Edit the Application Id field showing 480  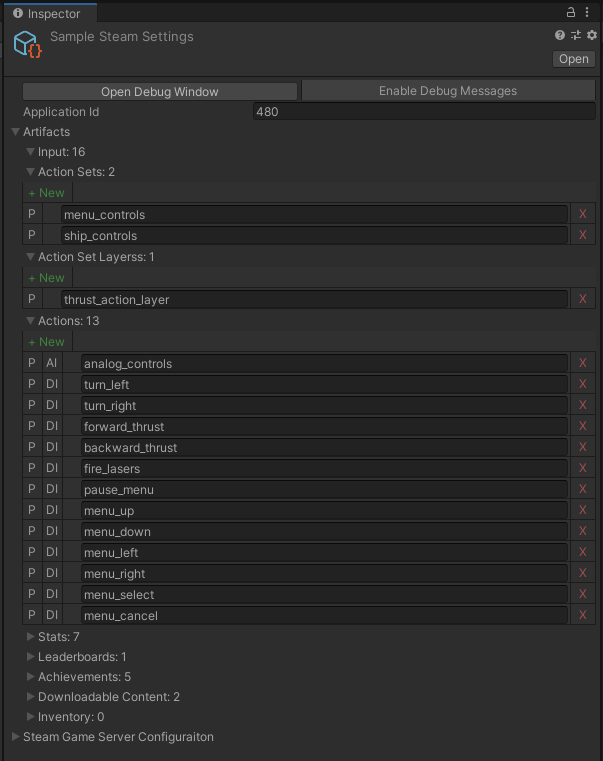coord(424,112)
